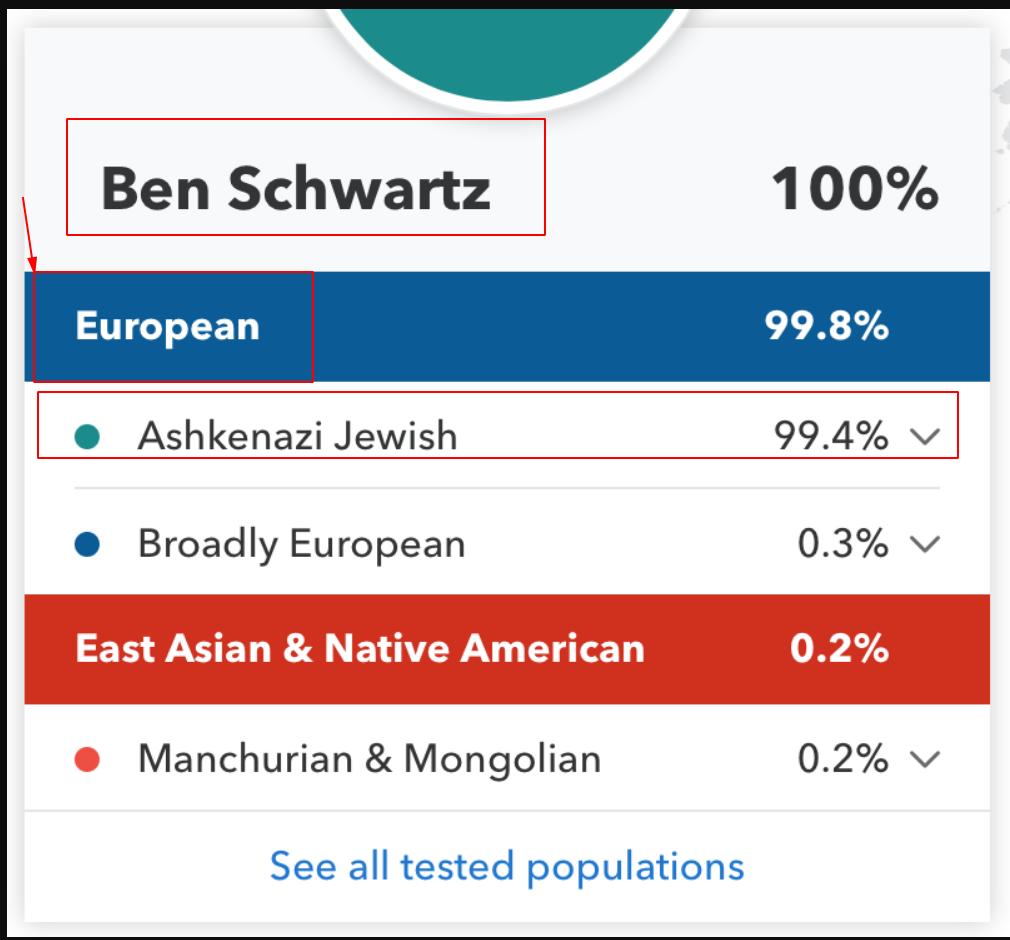Screen dimensions: 1010x940
Task: Click the 0.2% Manchurian & Mongolian value
Action: point(842,759)
